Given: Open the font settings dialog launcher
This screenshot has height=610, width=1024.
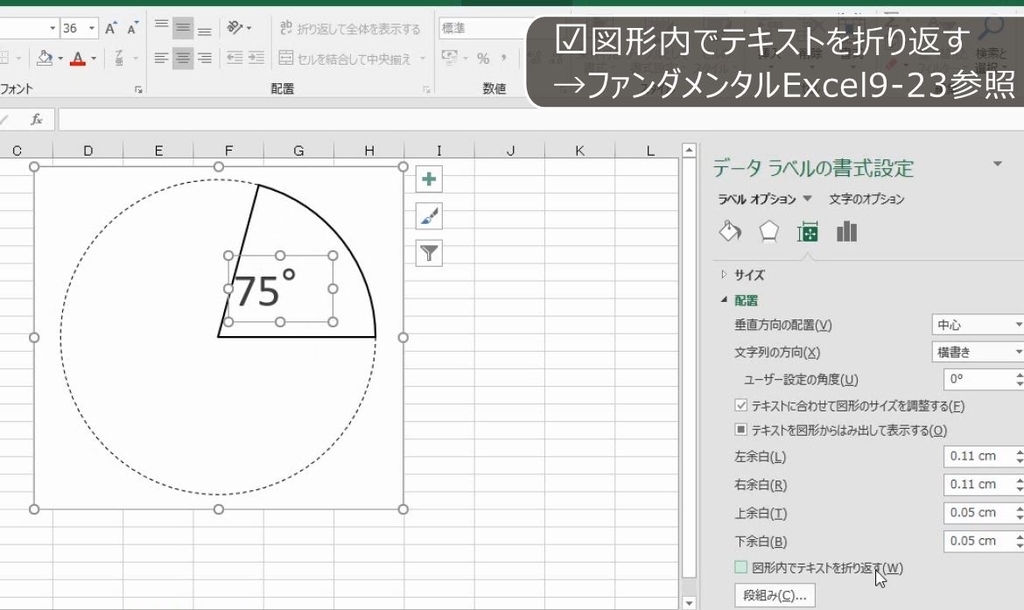Looking at the screenshot, I should coord(138,89).
